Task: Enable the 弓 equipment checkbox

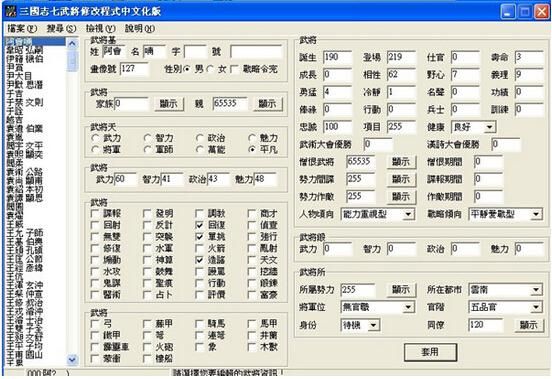Action: [x=95, y=323]
